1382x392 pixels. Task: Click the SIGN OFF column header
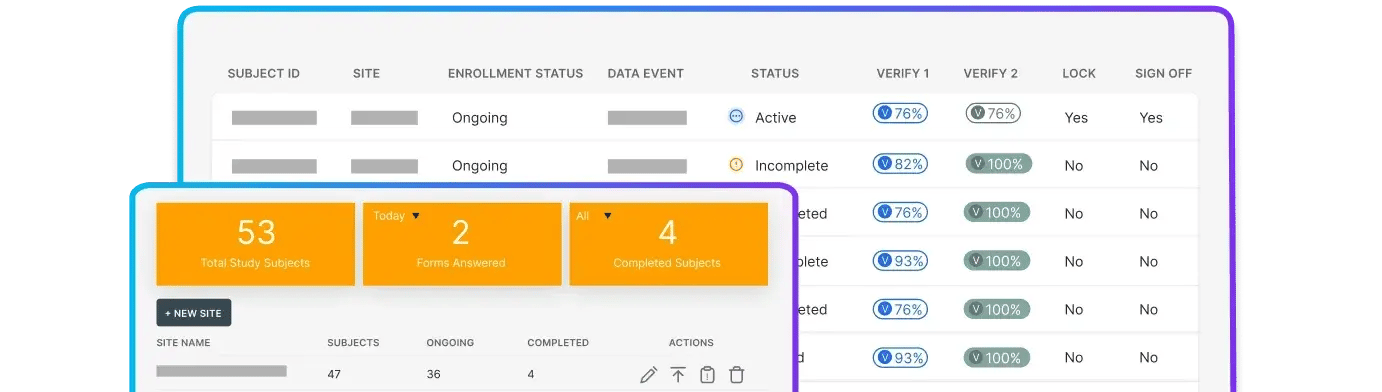pos(1163,73)
